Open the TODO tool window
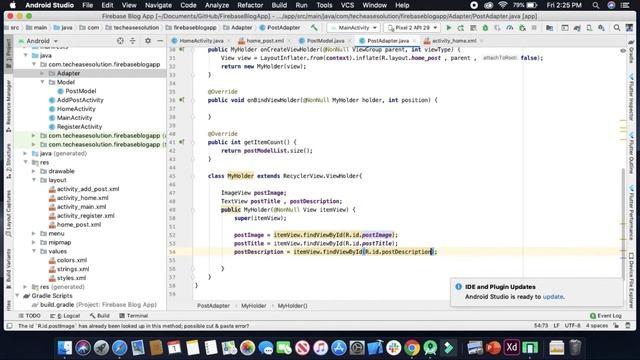 tap(29, 316)
